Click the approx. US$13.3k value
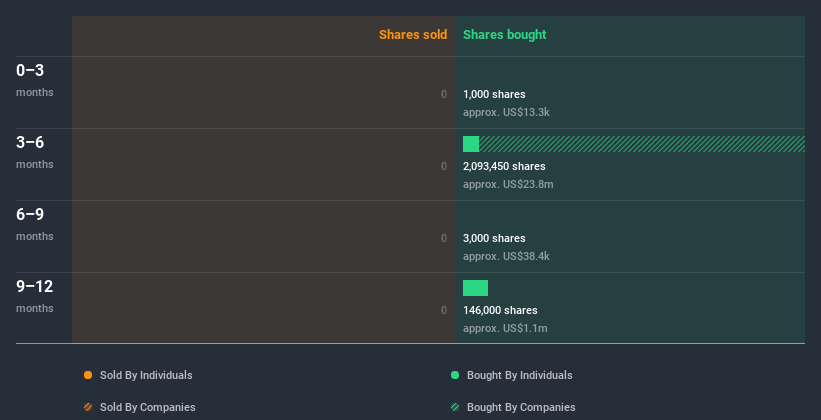The width and height of the screenshot is (821, 420). 506,112
